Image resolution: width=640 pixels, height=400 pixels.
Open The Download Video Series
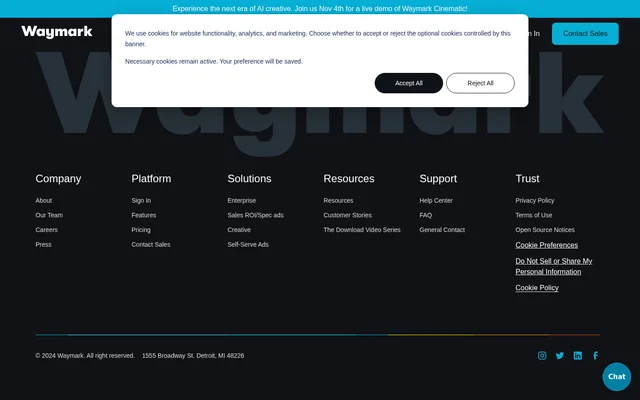(362, 230)
